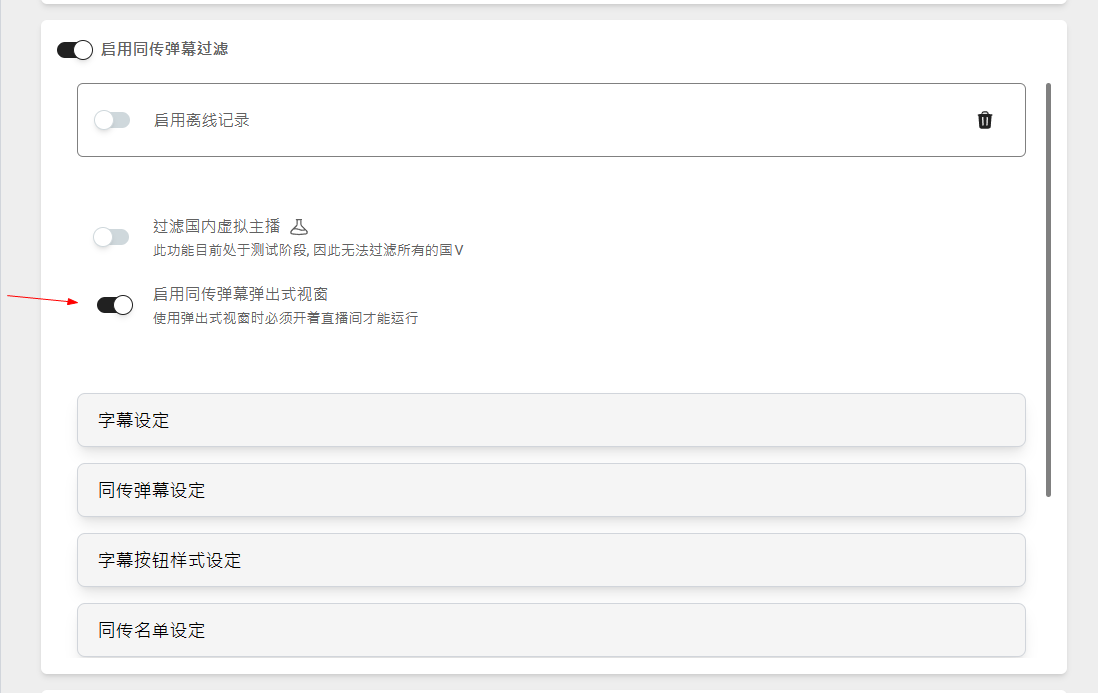
Task: Click the beta-stage notice under 过滤国内虚拟主播
Action: (308, 250)
